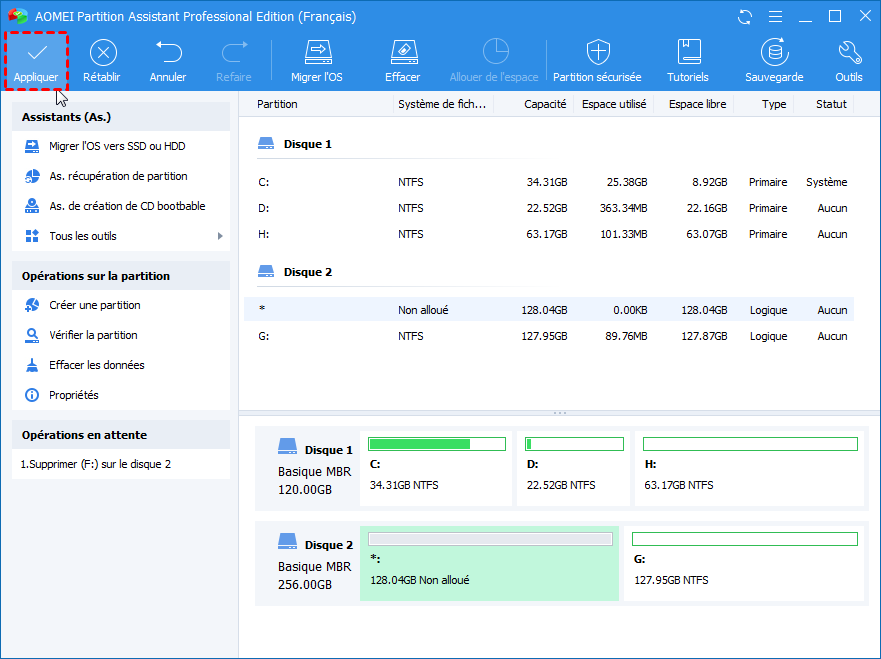Open the Migrer l'OS tool
The image size is (881, 659).
[x=318, y=52]
